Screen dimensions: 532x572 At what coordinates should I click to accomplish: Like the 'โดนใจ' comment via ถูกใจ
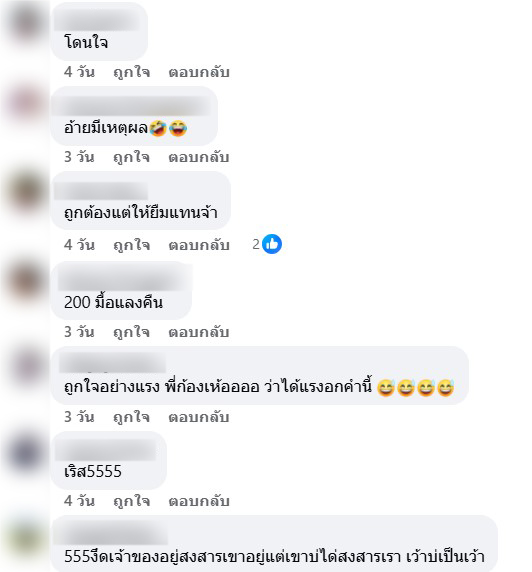(x=131, y=72)
